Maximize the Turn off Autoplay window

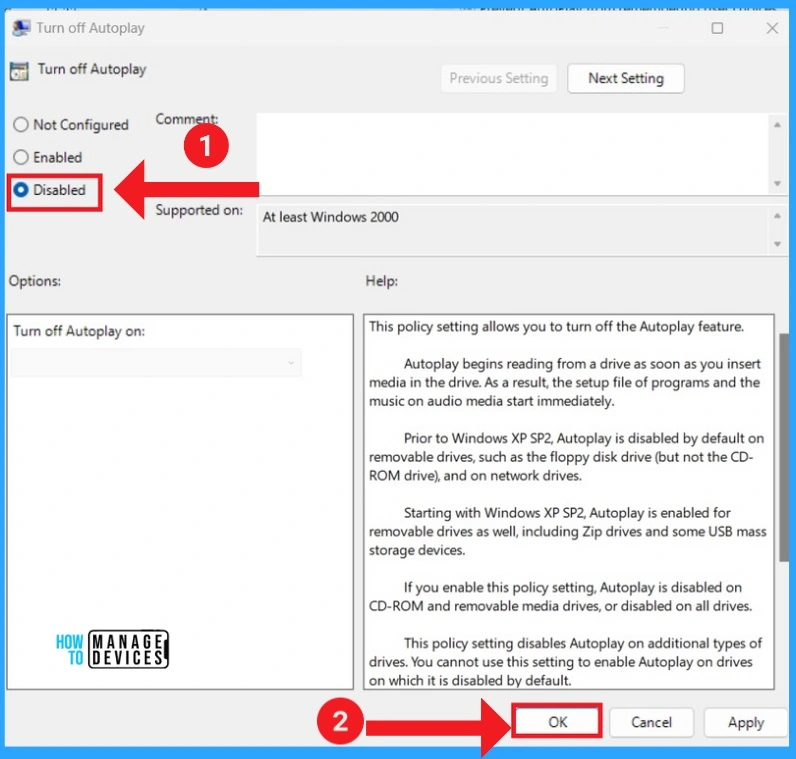[x=717, y=28]
